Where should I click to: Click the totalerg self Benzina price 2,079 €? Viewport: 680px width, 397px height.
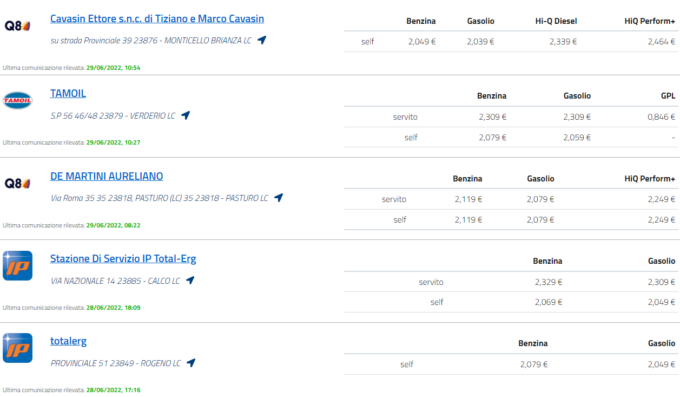[x=534, y=364]
